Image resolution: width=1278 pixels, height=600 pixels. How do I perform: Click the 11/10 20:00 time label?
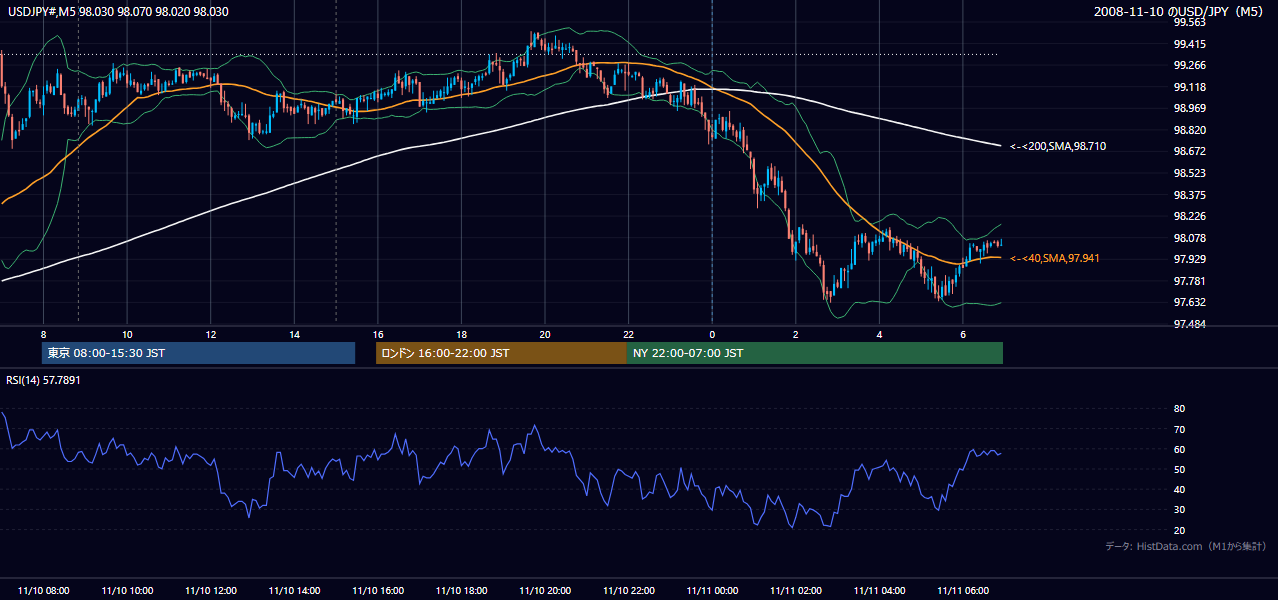point(545,591)
